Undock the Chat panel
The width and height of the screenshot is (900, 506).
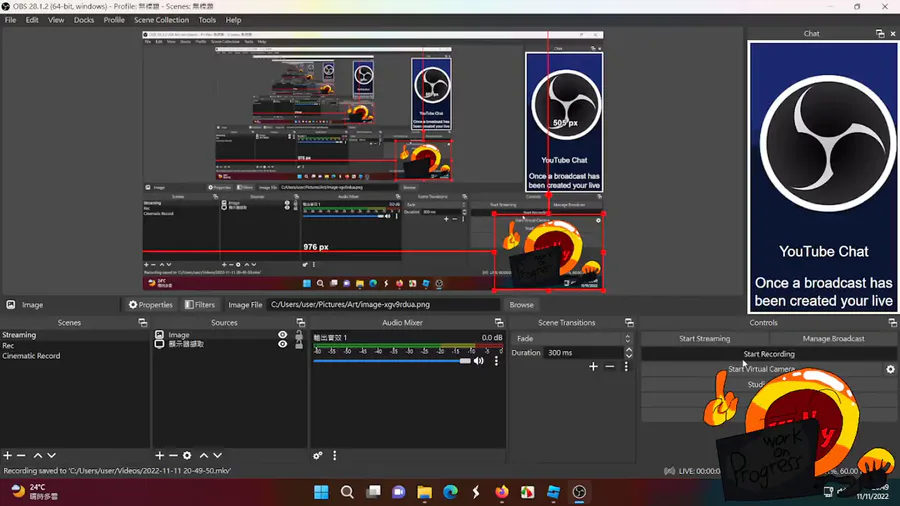(880, 34)
